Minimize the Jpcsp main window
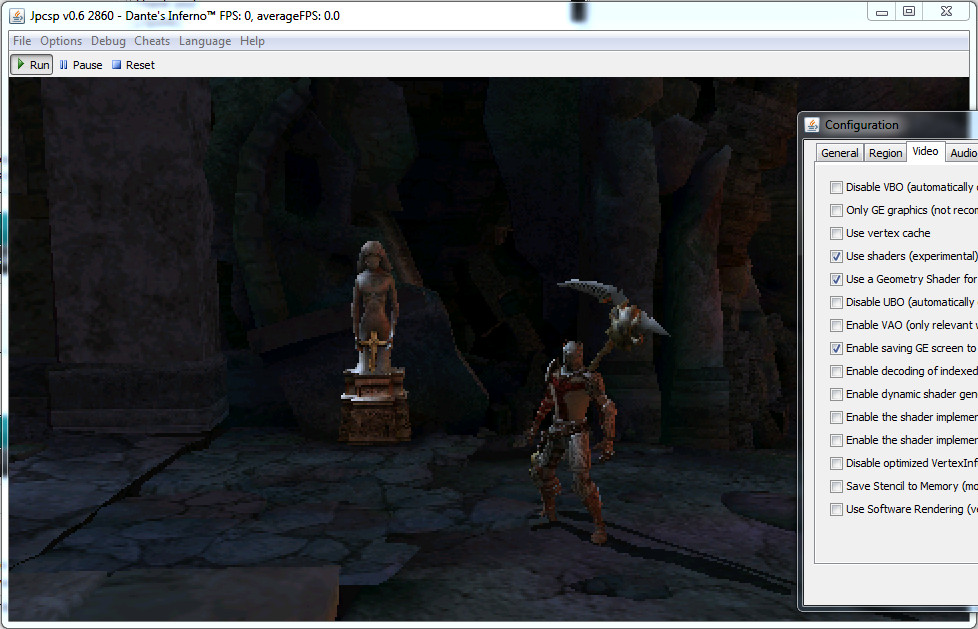978x629 pixels. click(x=881, y=11)
